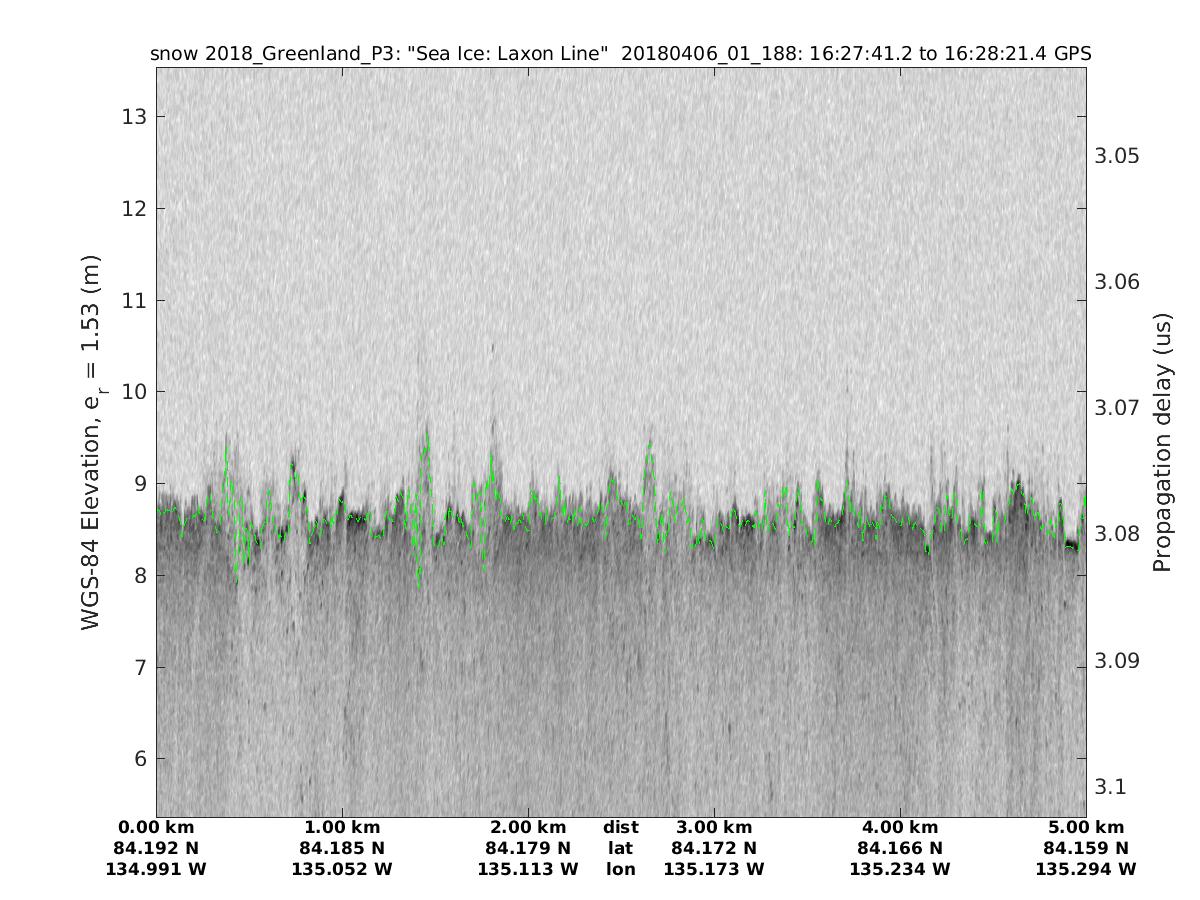Click the plot title text at top

(620, 53)
